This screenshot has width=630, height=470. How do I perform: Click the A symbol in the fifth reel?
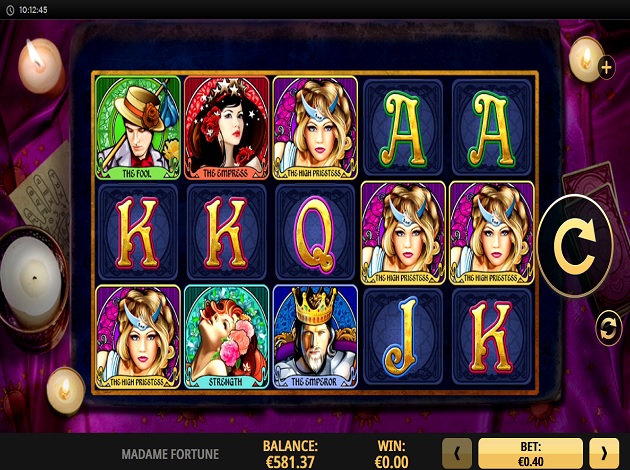coord(492,127)
